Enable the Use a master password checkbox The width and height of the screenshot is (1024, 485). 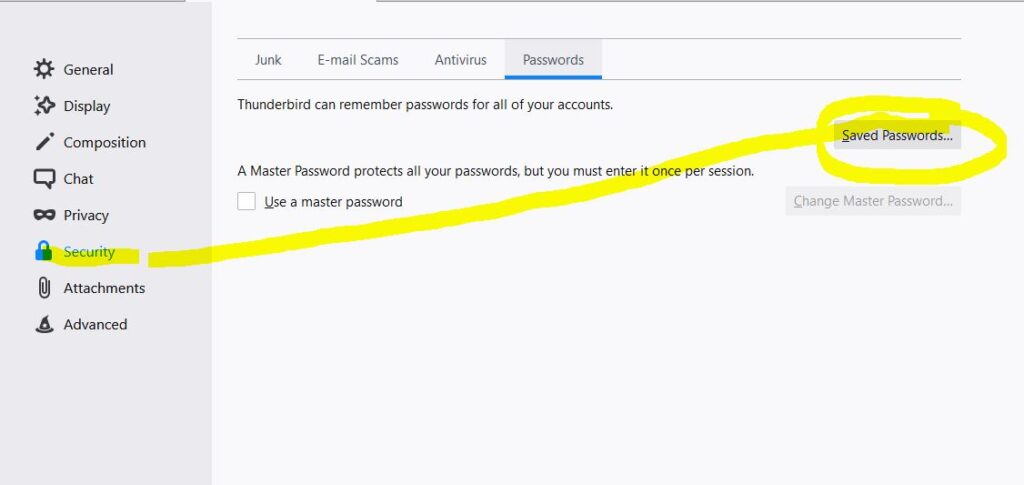tap(246, 201)
